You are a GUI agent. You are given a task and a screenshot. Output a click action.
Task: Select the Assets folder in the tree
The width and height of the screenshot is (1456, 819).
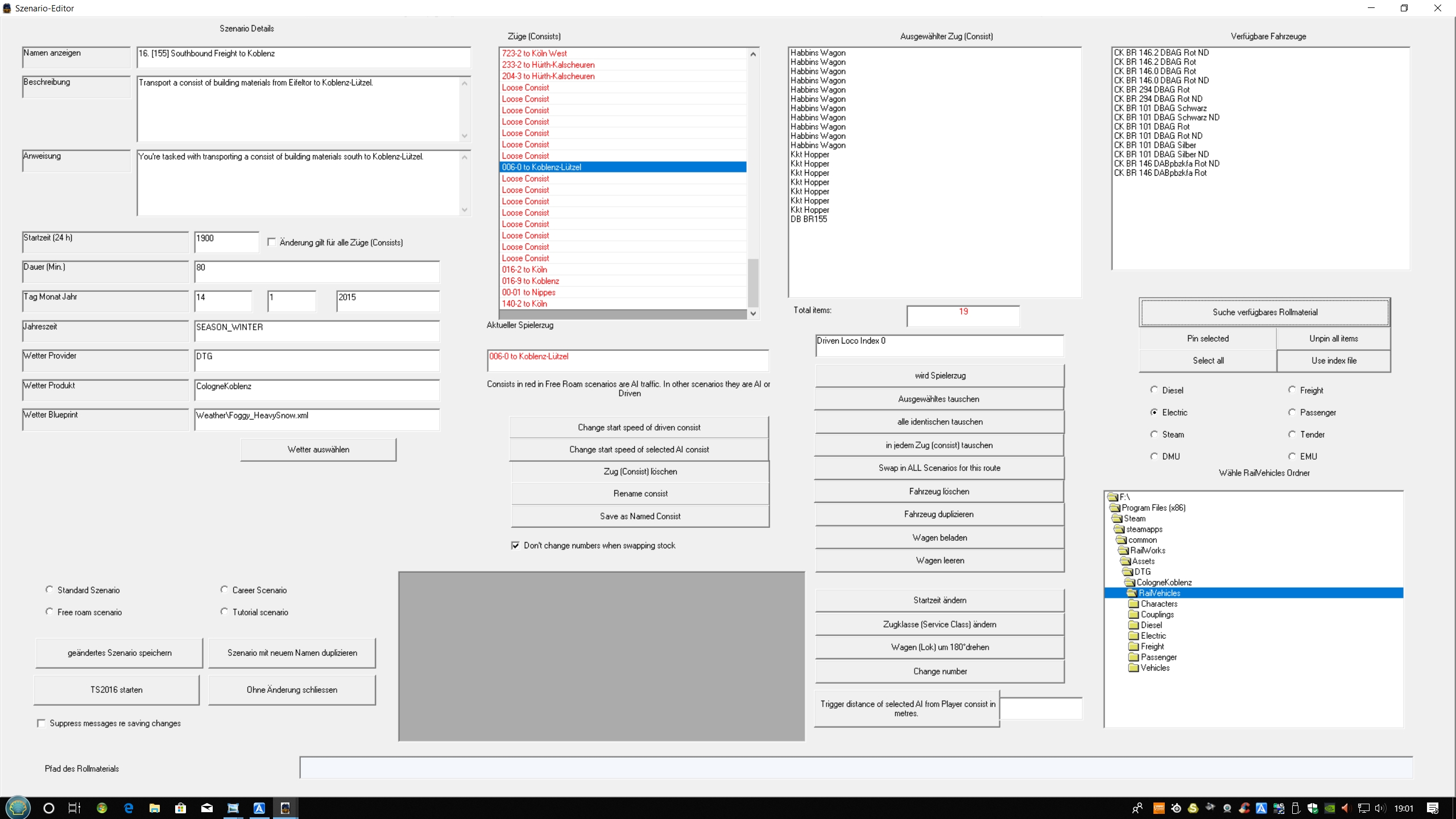(x=1143, y=561)
